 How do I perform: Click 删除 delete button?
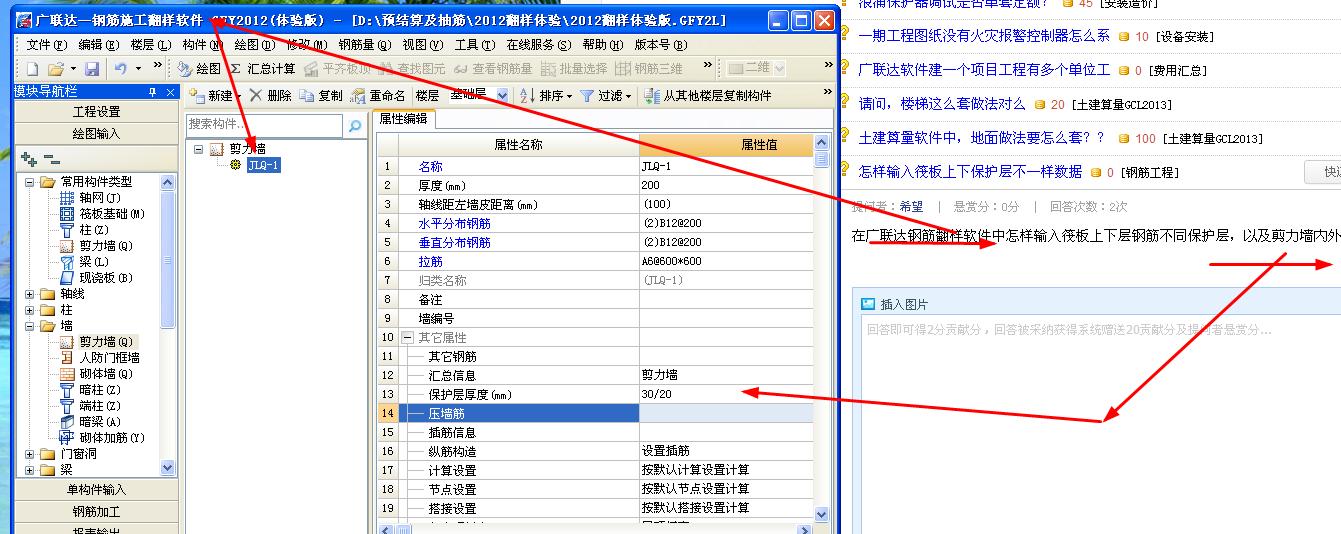[270, 96]
